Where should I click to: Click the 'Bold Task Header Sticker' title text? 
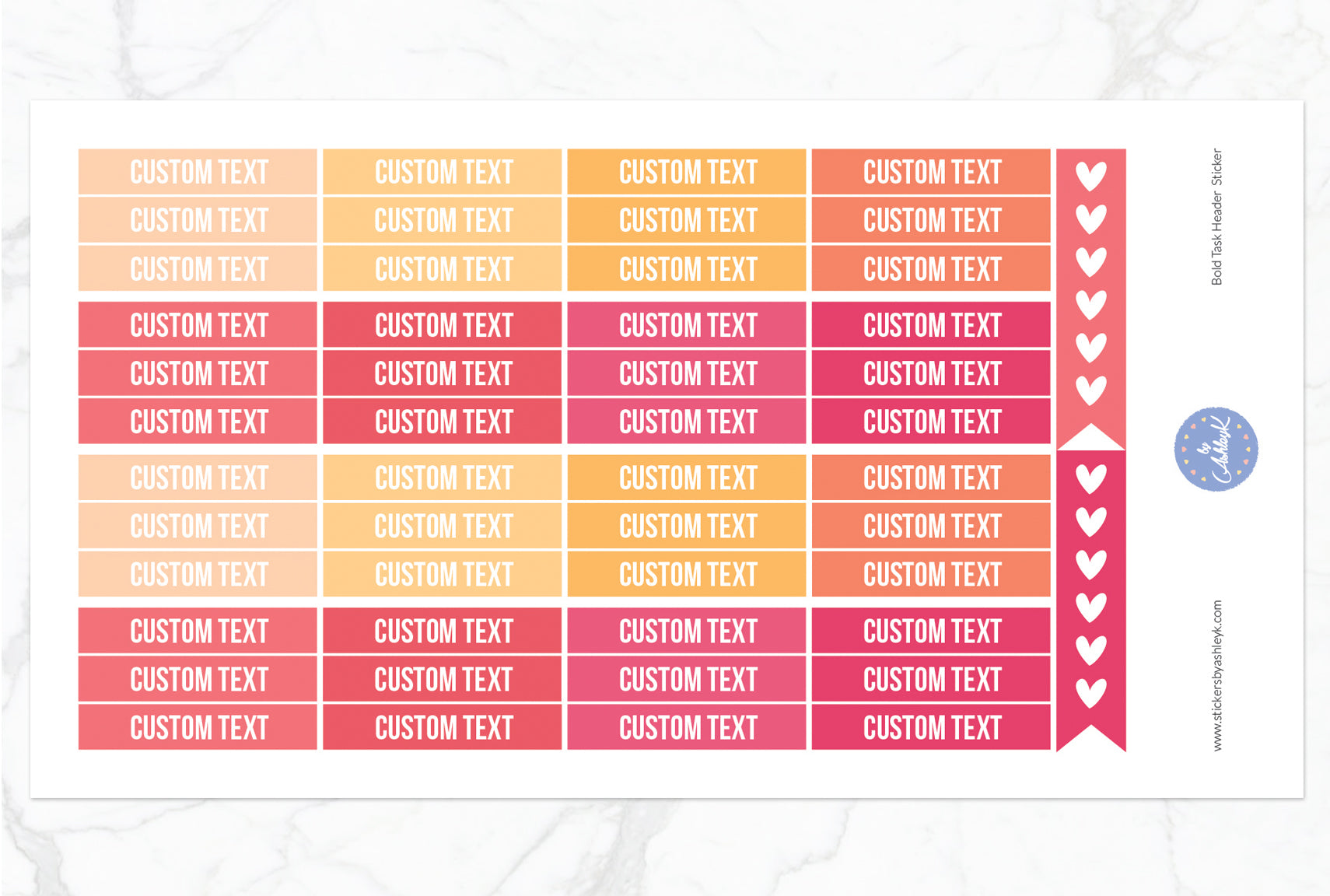[x=1217, y=217]
